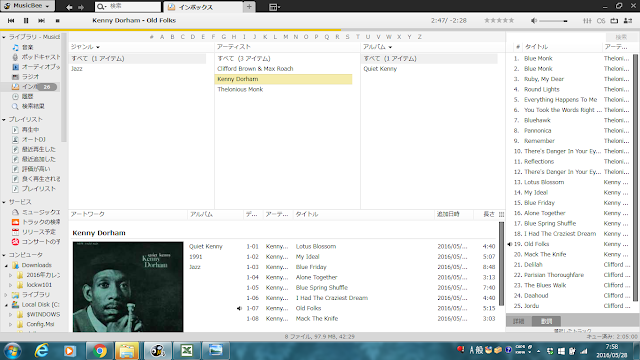Jump to letter T in alphabet bar
This screenshot has height=360, width=640.
358,37
